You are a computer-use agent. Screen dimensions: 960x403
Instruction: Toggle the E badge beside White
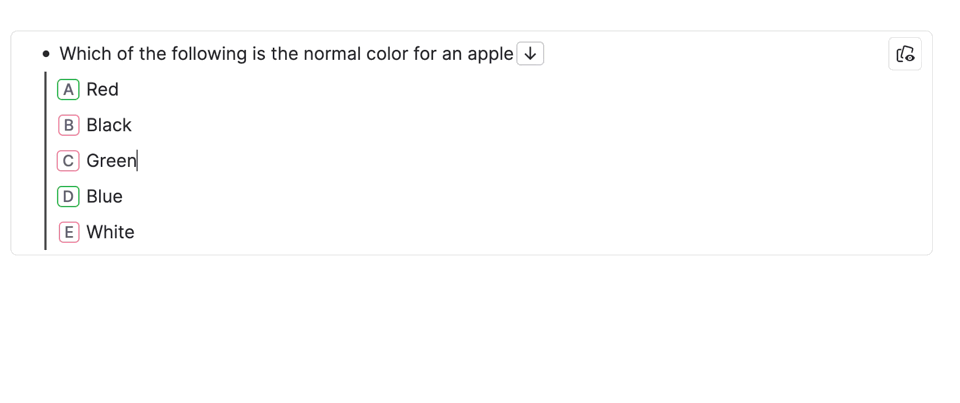68,232
